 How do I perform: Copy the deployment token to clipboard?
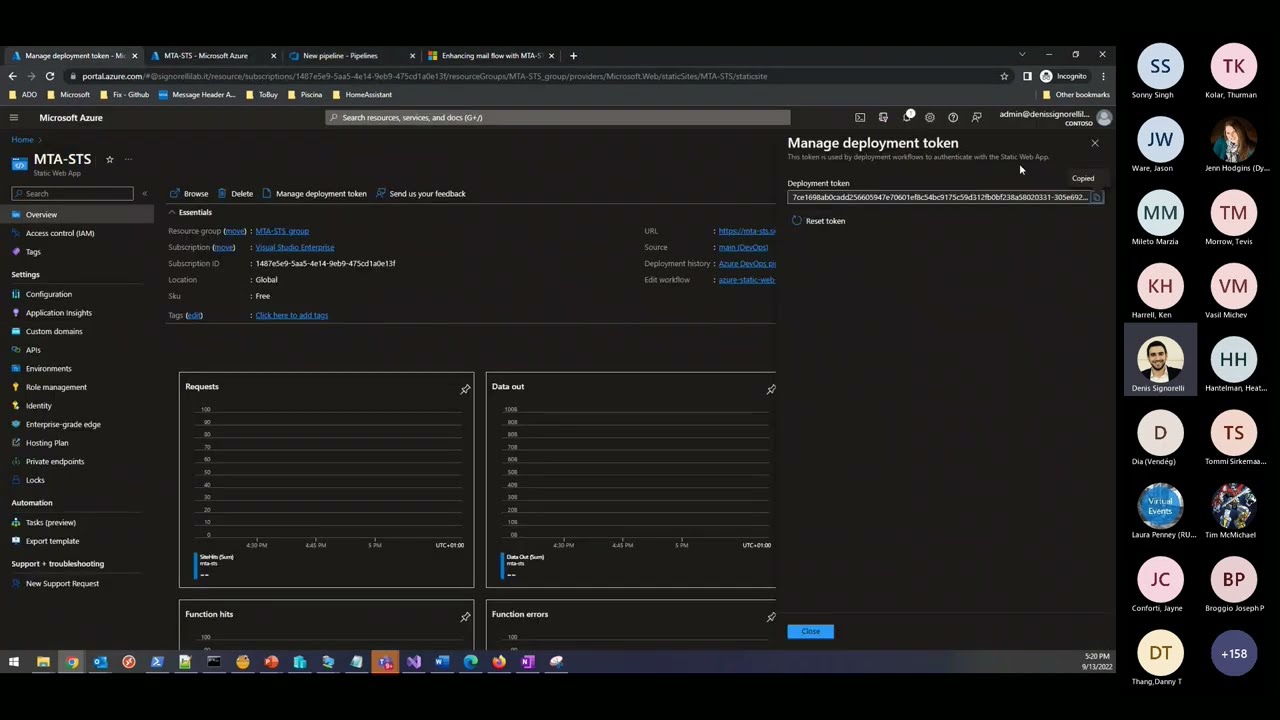(x=1097, y=198)
